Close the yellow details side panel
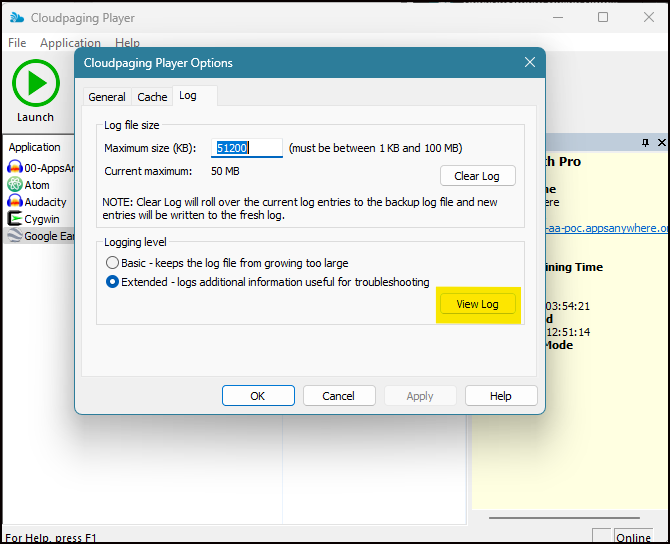670x544 pixels. tap(661, 144)
